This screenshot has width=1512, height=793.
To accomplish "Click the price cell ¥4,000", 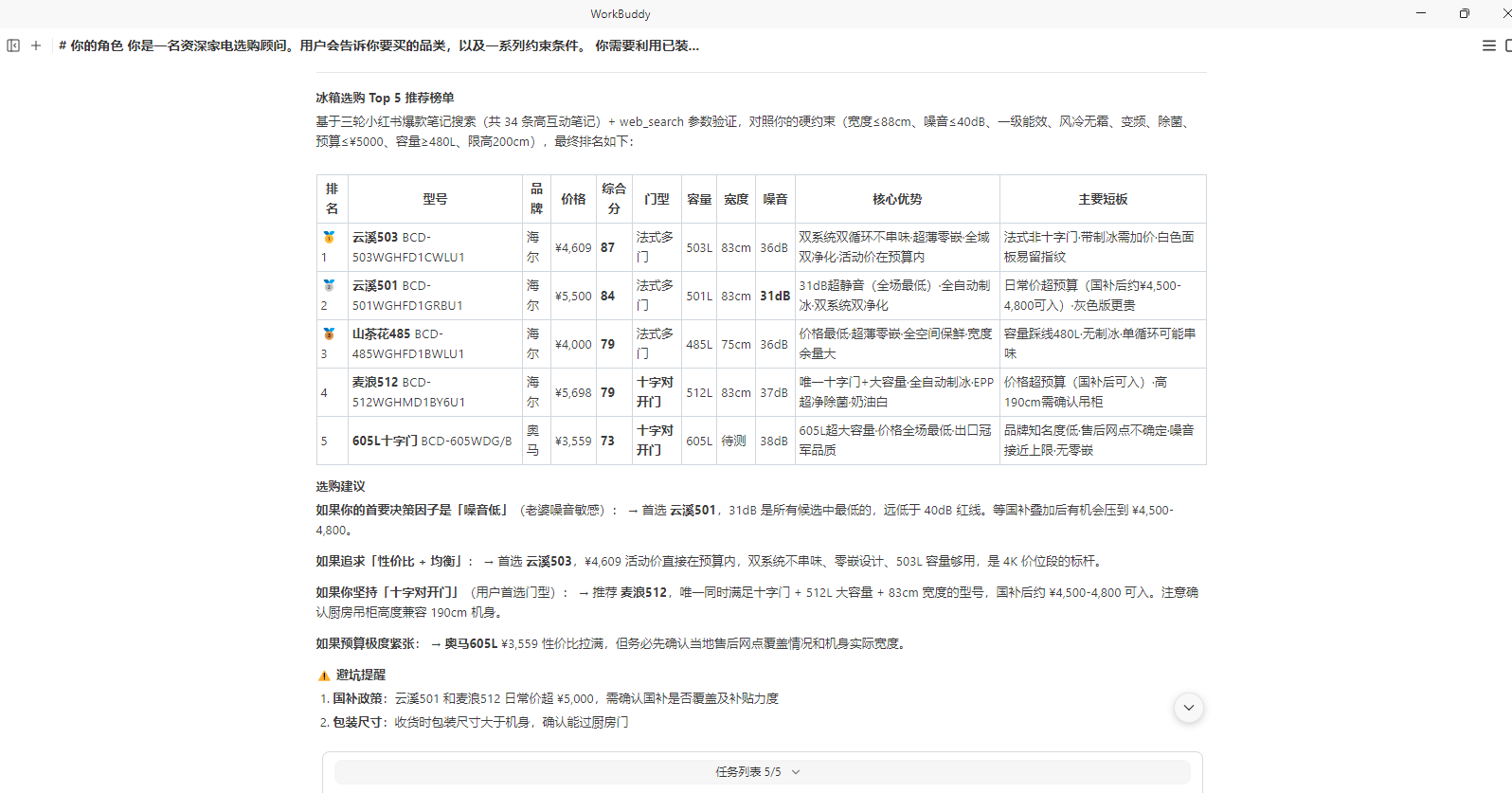I will pyautogui.click(x=573, y=344).
